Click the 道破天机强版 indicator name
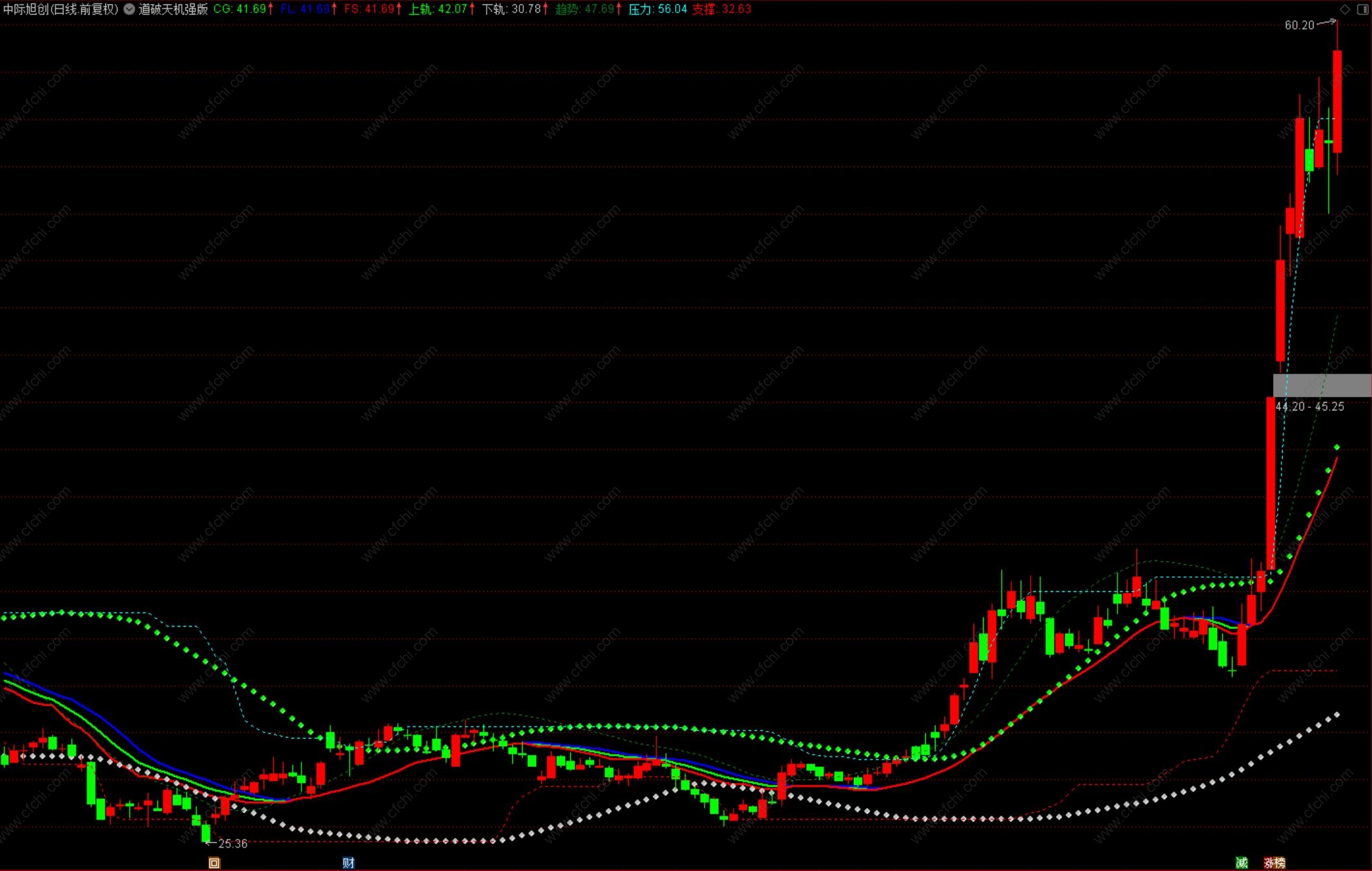The image size is (1372, 871). tap(173, 9)
